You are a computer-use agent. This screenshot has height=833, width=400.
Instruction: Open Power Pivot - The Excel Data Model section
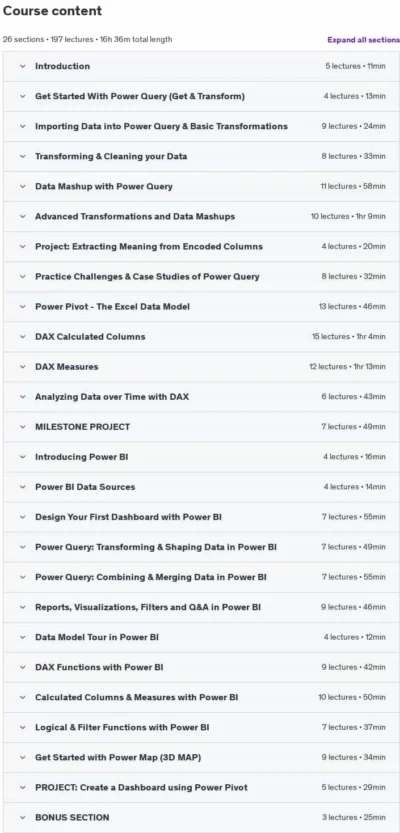201,307
